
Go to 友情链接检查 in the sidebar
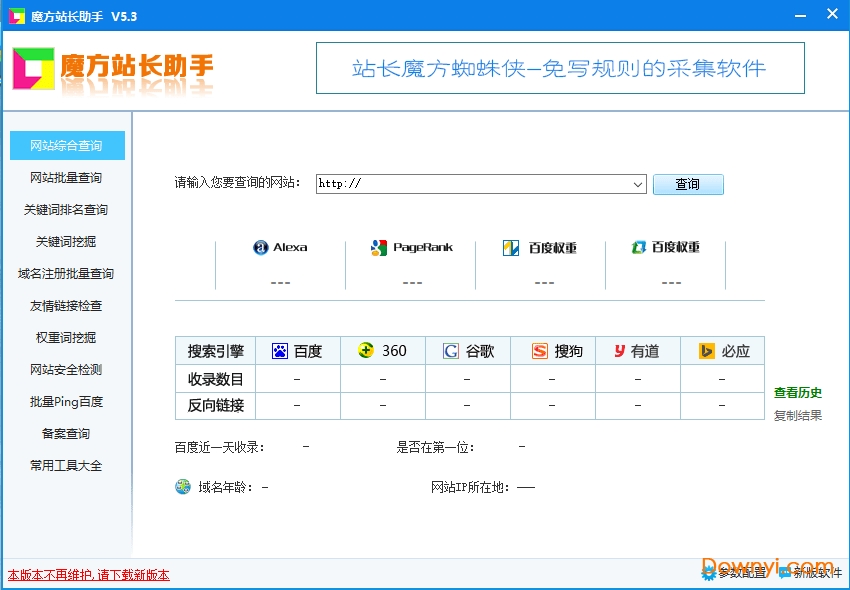pos(66,306)
